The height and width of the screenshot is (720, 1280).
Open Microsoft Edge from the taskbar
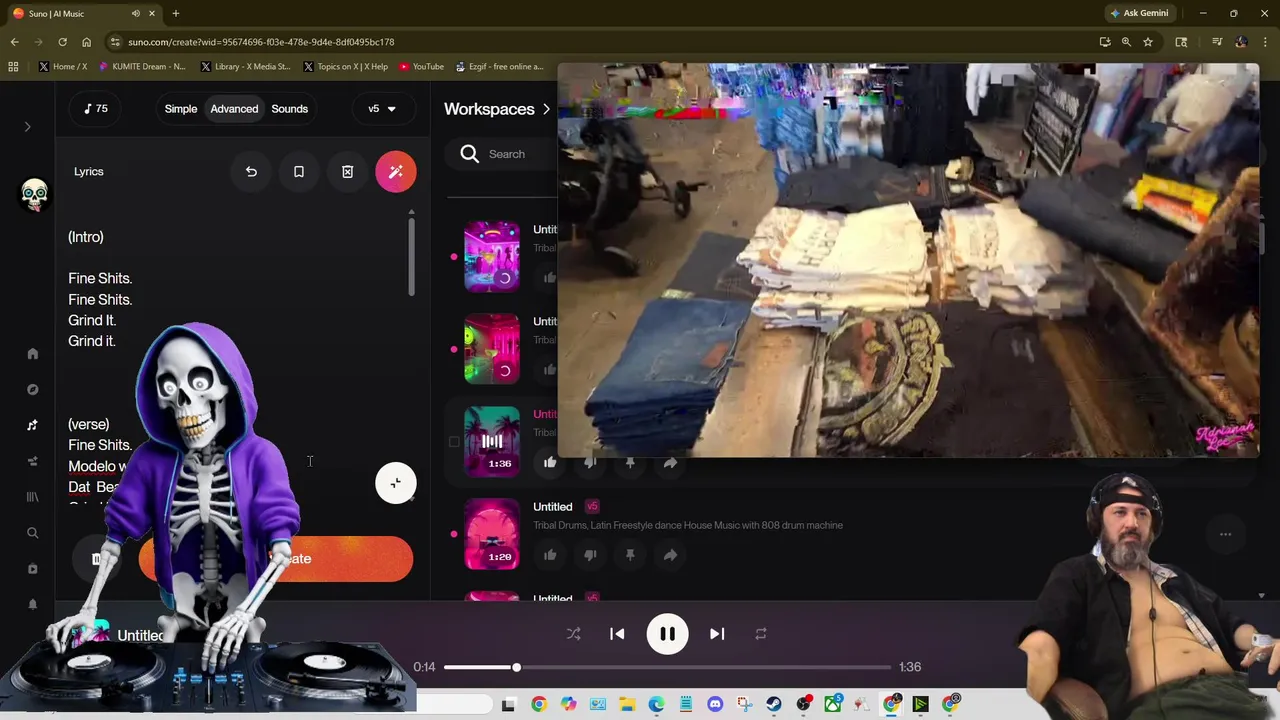pyautogui.click(x=656, y=704)
